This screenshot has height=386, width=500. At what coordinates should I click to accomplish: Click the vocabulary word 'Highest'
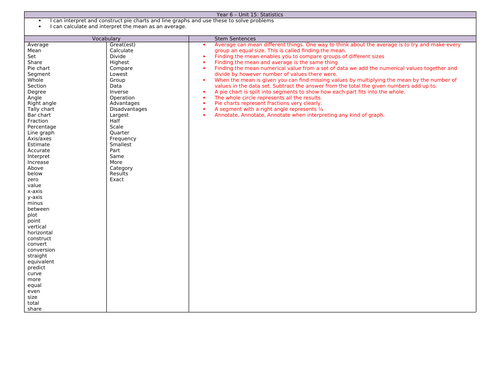(119, 62)
